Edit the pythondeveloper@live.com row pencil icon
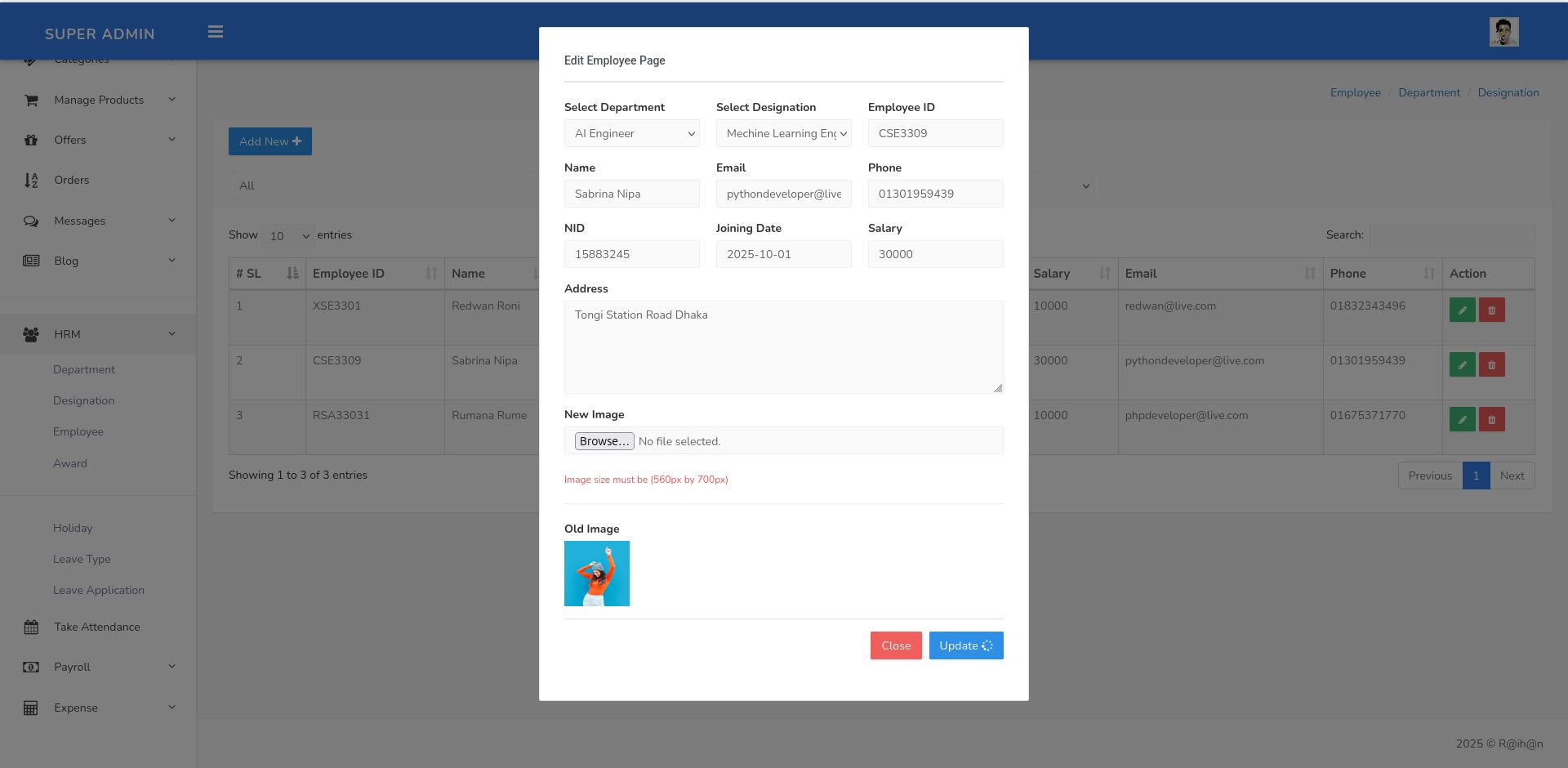 point(1462,364)
